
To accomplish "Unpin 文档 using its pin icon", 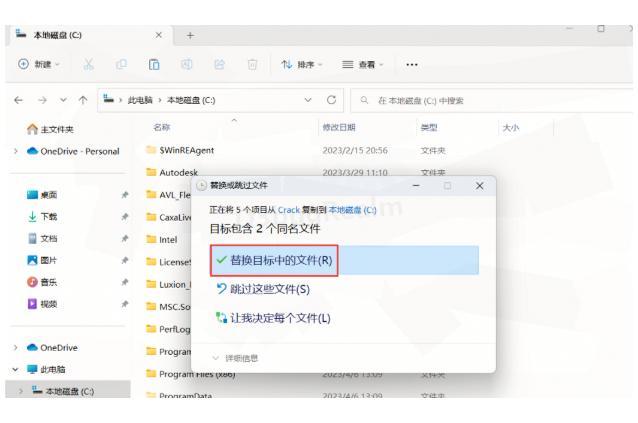I will click(x=125, y=238).
